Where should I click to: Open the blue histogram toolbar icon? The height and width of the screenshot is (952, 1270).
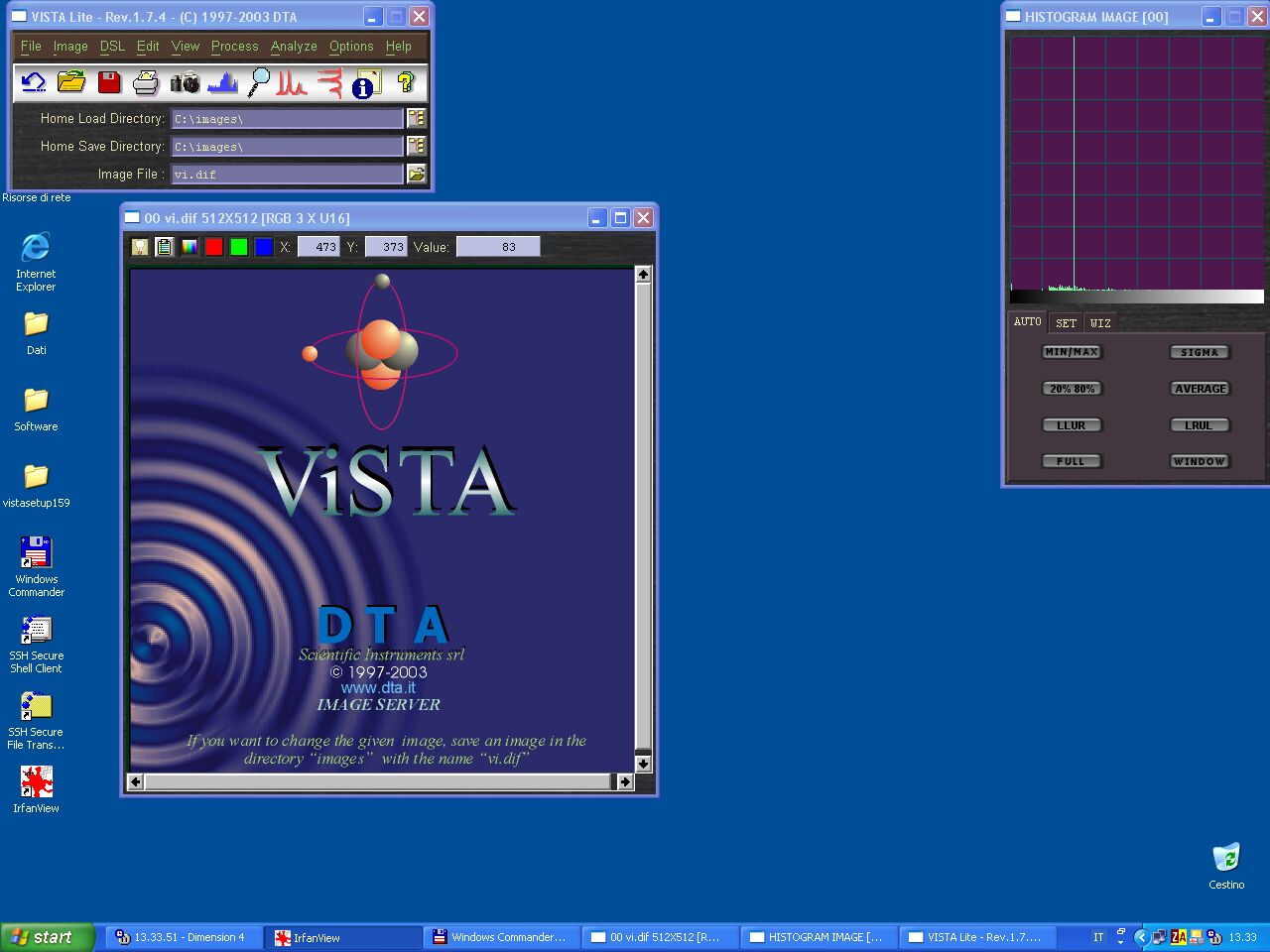(222, 83)
